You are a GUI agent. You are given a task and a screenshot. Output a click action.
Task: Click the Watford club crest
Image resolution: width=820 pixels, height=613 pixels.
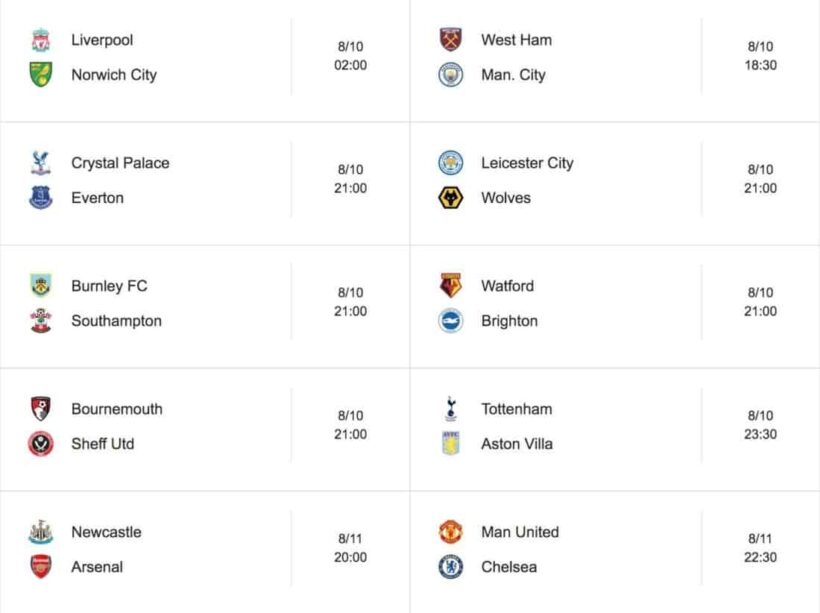click(451, 286)
